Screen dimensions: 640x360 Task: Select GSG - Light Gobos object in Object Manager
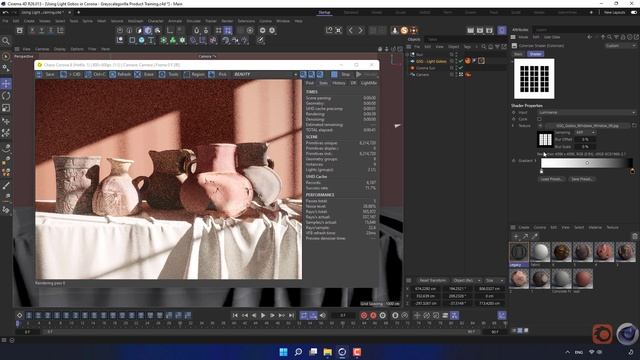coord(431,61)
